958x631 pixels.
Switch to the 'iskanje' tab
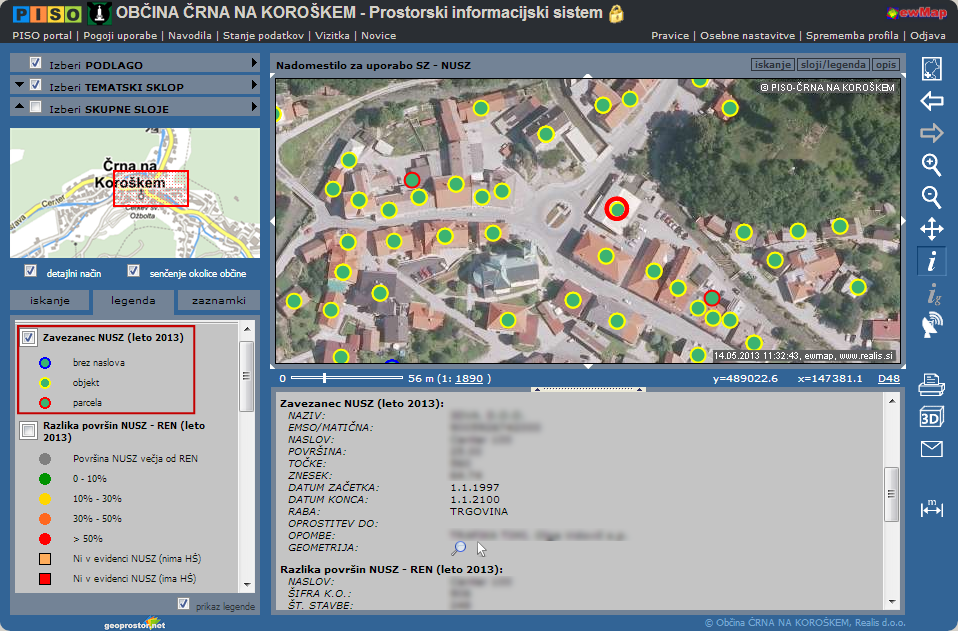pyautogui.click(x=50, y=301)
